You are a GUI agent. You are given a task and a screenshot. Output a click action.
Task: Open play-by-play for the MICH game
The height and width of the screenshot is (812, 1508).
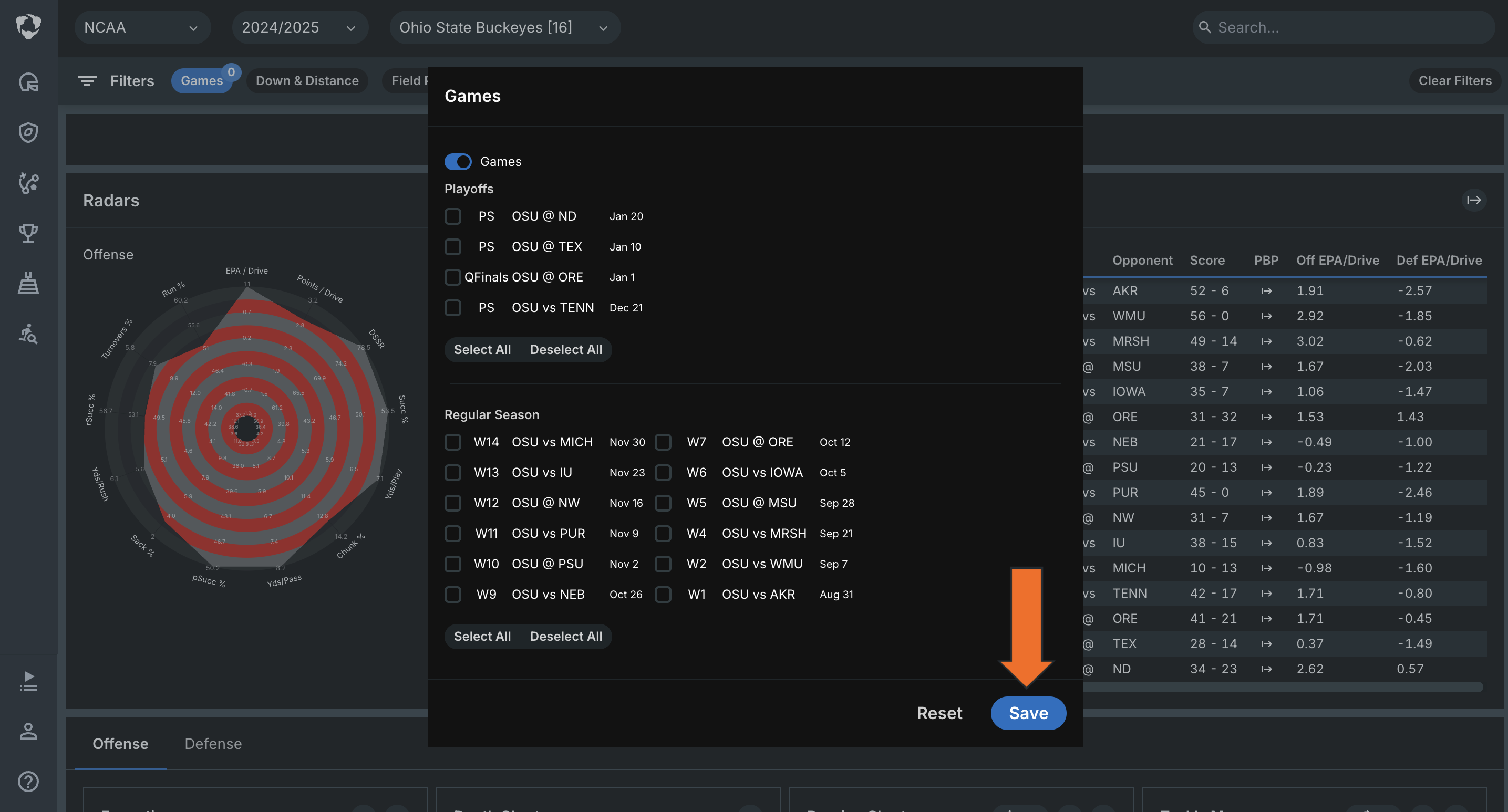1266,568
